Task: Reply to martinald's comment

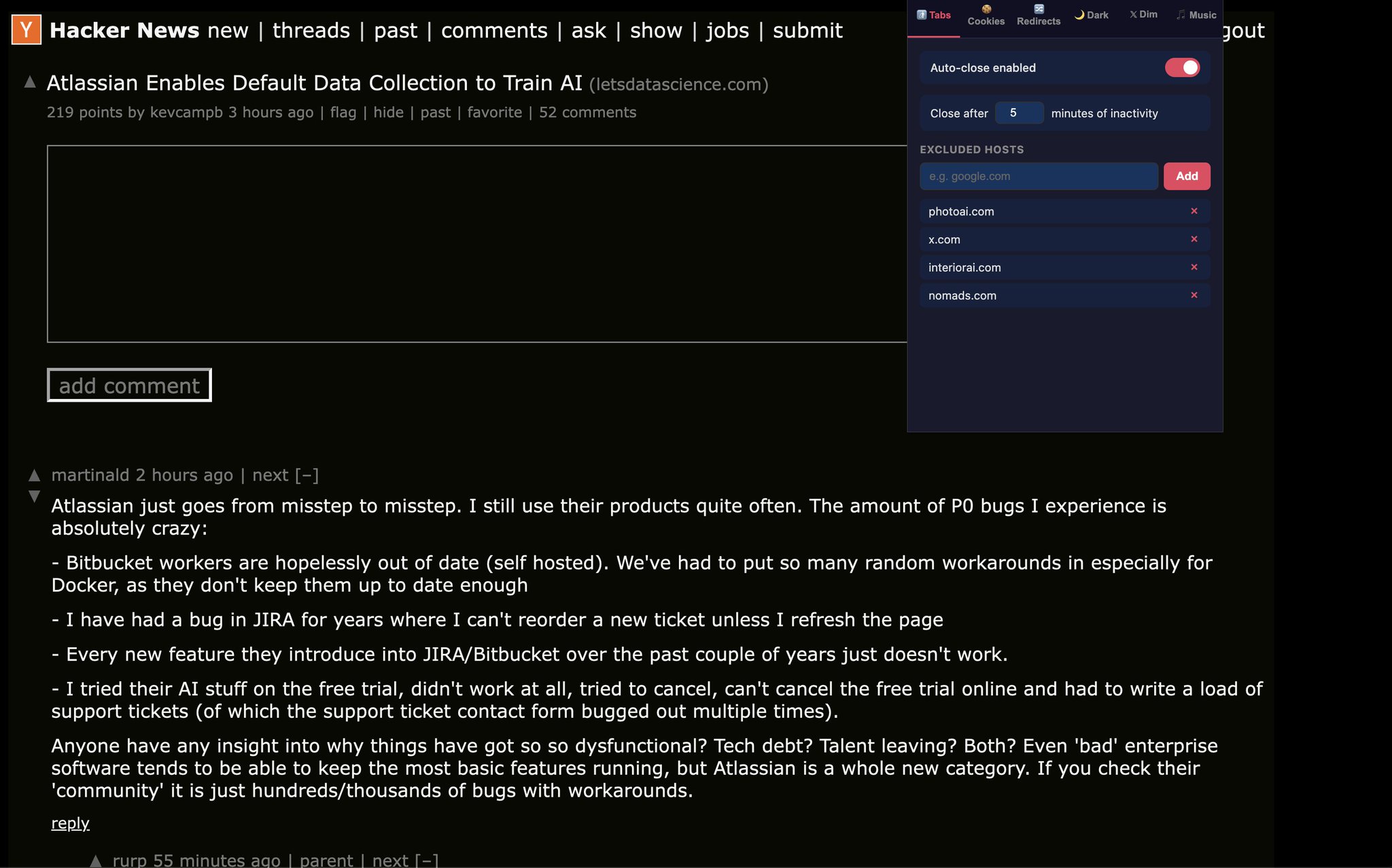Action: click(71, 823)
